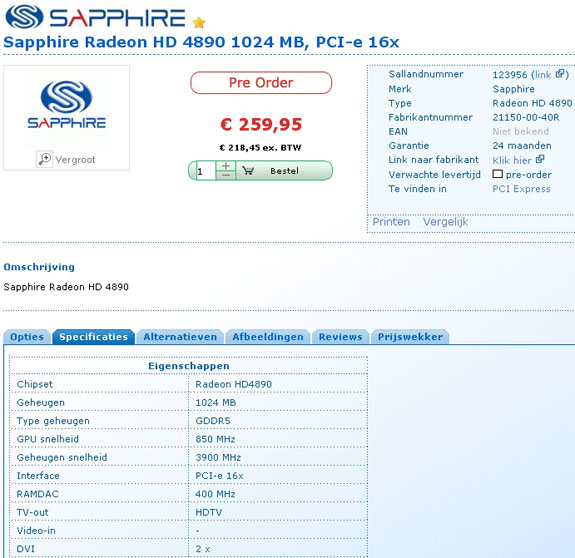The height and width of the screenshot is (558, 575).
Task: Click the magnifier Vergroot icon
Action: pyautogui.click(x=44, y=159)
